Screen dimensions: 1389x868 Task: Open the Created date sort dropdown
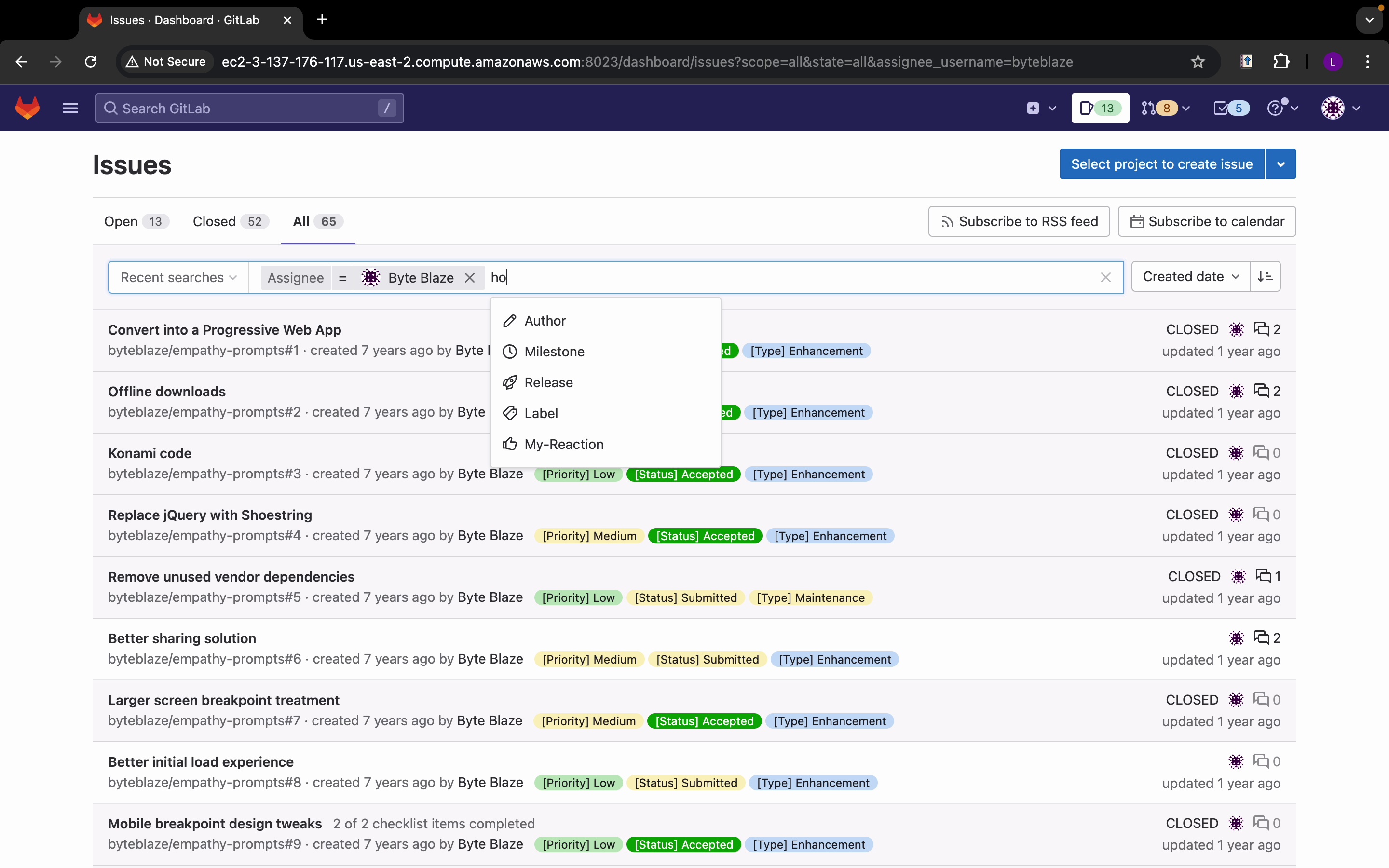1190,277
